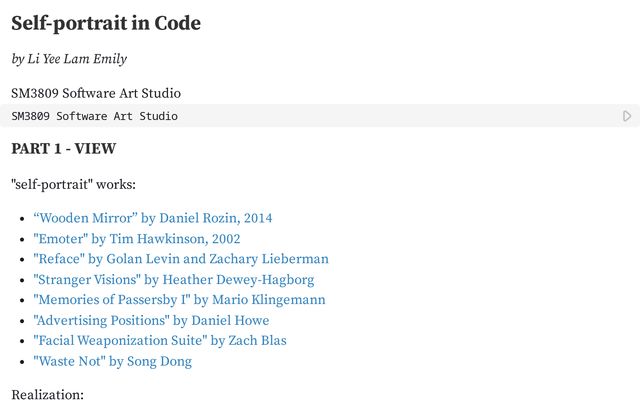Run the SM3809 Software Art Studio cell
Screen dimensions: 640x400
tap(627, 116)
